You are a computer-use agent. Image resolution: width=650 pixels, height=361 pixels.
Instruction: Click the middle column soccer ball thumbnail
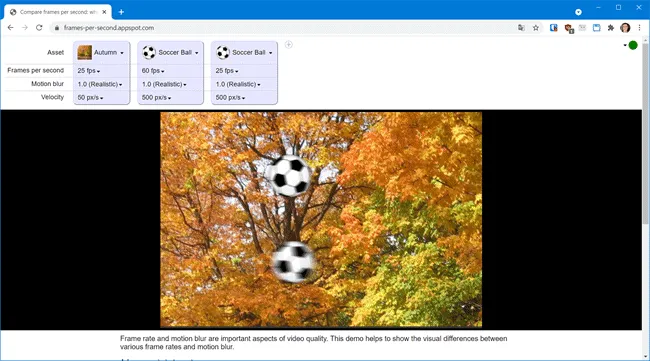149,53
